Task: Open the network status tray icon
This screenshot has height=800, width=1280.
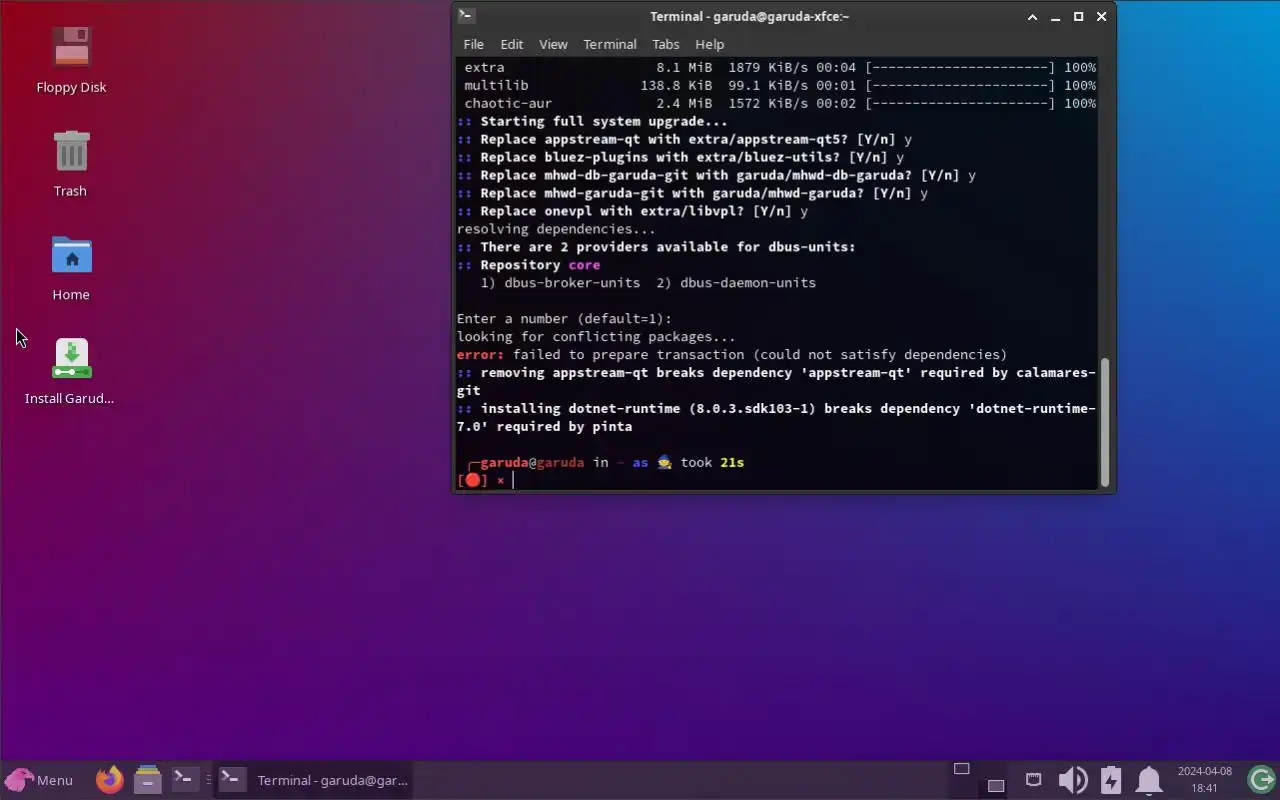Action: [1033, 779]
